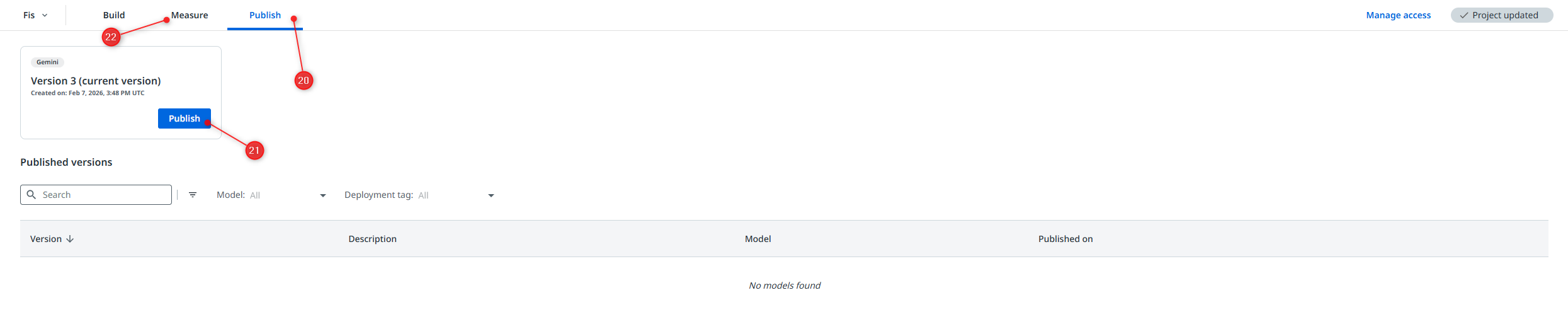
Task: Switch to the Measure tab
Action: pos(190,15)
